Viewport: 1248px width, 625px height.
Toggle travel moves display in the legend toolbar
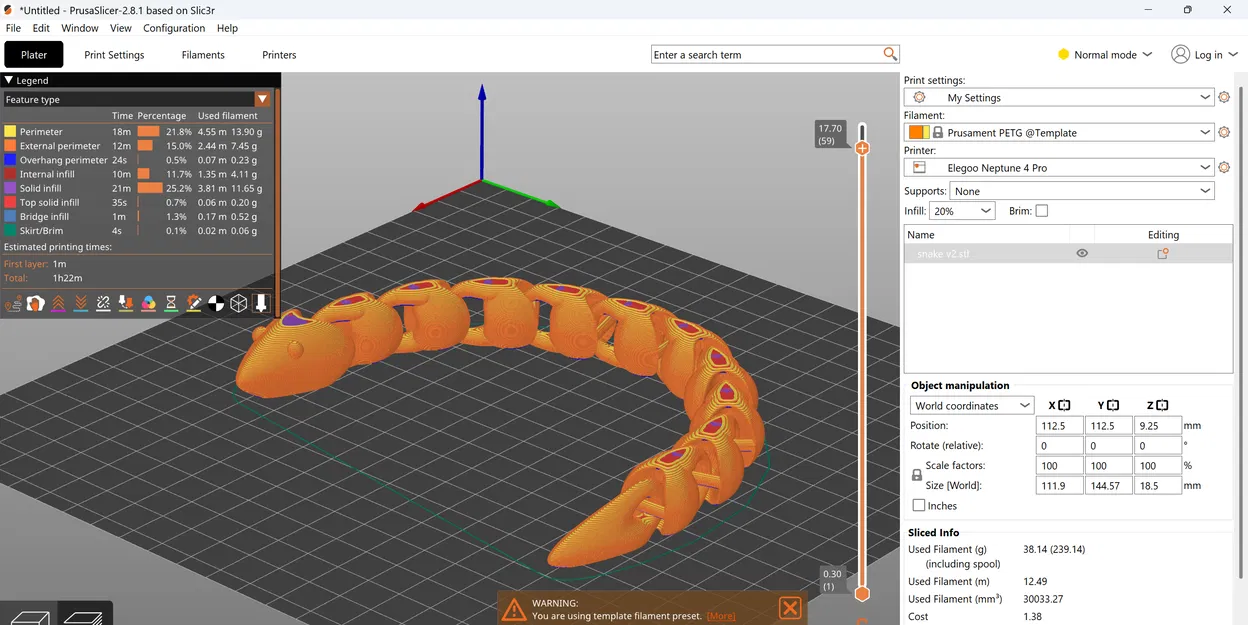click(x=13, y=303)
